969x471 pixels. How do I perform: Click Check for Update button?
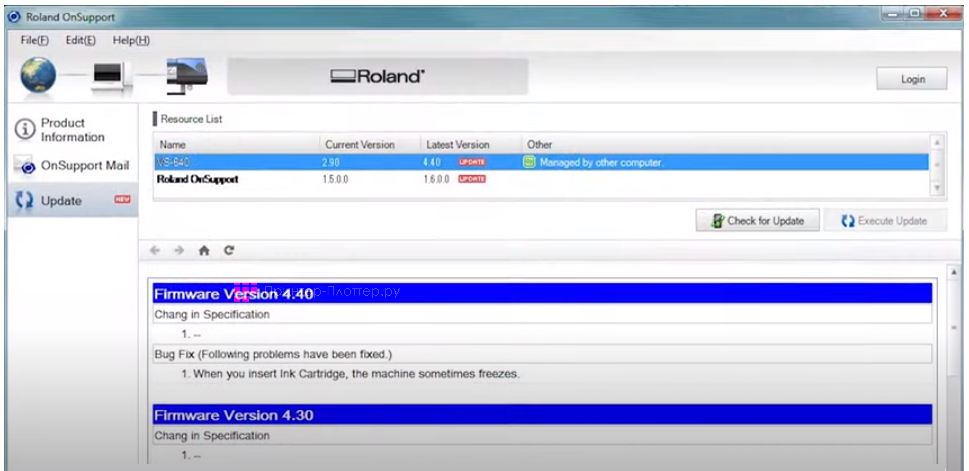[x=757, y=221]
